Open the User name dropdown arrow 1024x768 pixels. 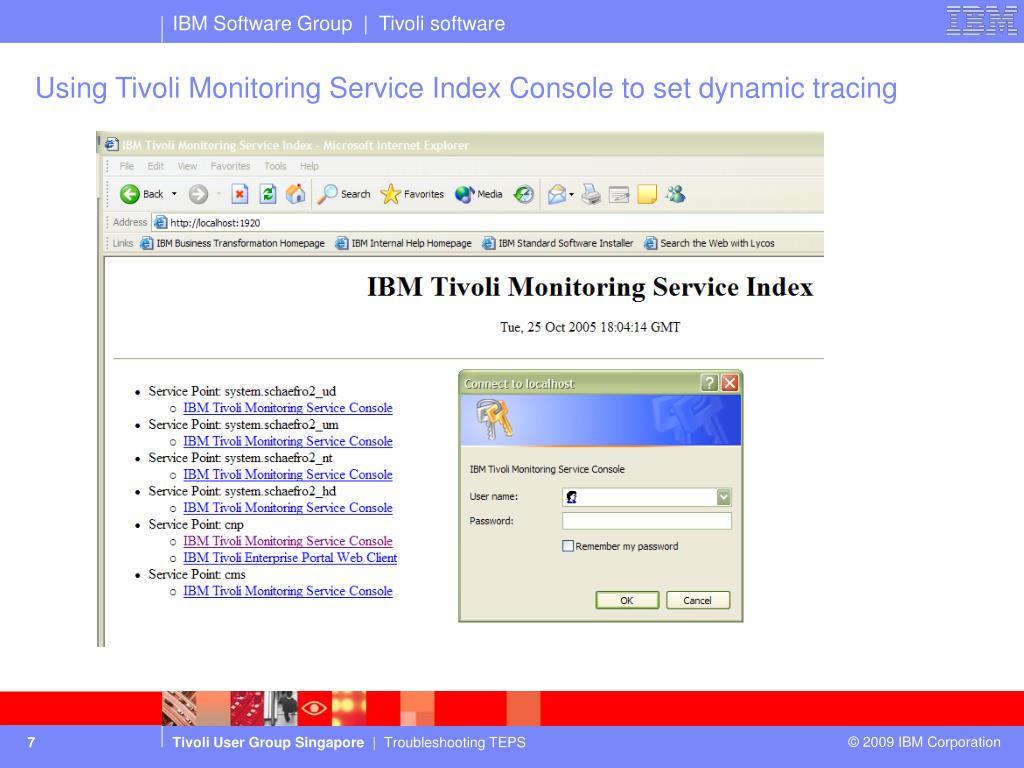click(724, 497)
